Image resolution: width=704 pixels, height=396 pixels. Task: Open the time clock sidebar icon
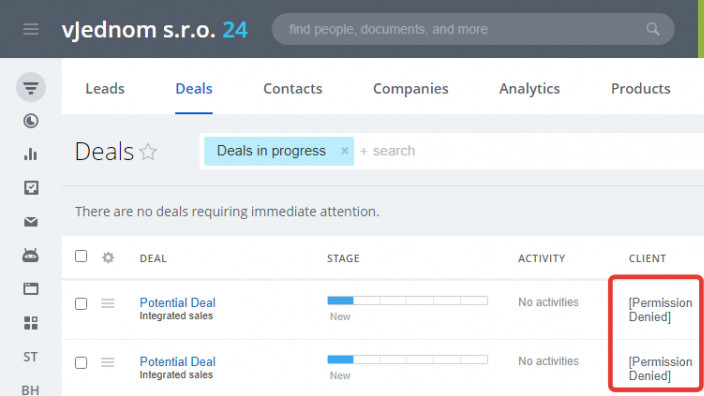(31, 121)
